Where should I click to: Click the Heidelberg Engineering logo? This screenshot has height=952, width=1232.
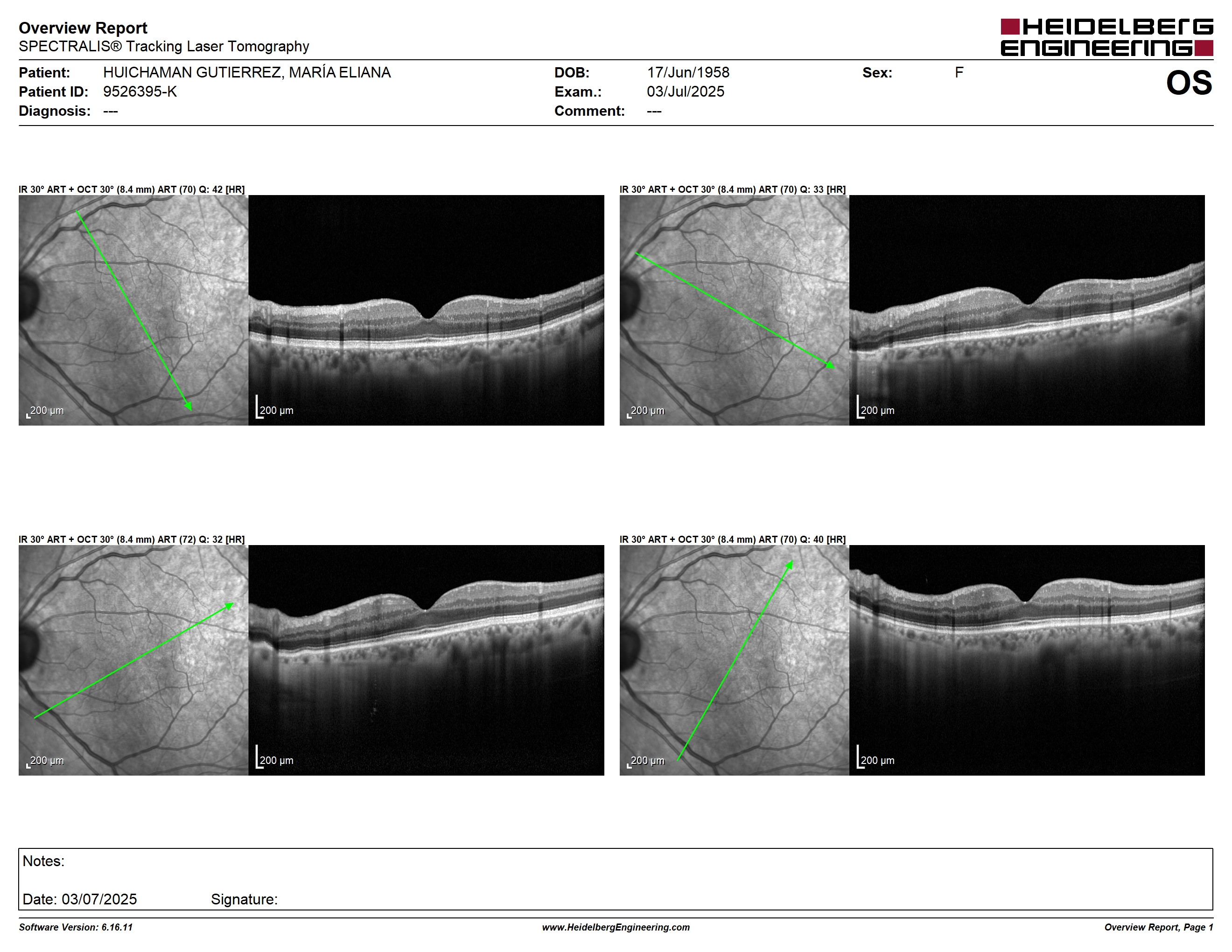1107,37
